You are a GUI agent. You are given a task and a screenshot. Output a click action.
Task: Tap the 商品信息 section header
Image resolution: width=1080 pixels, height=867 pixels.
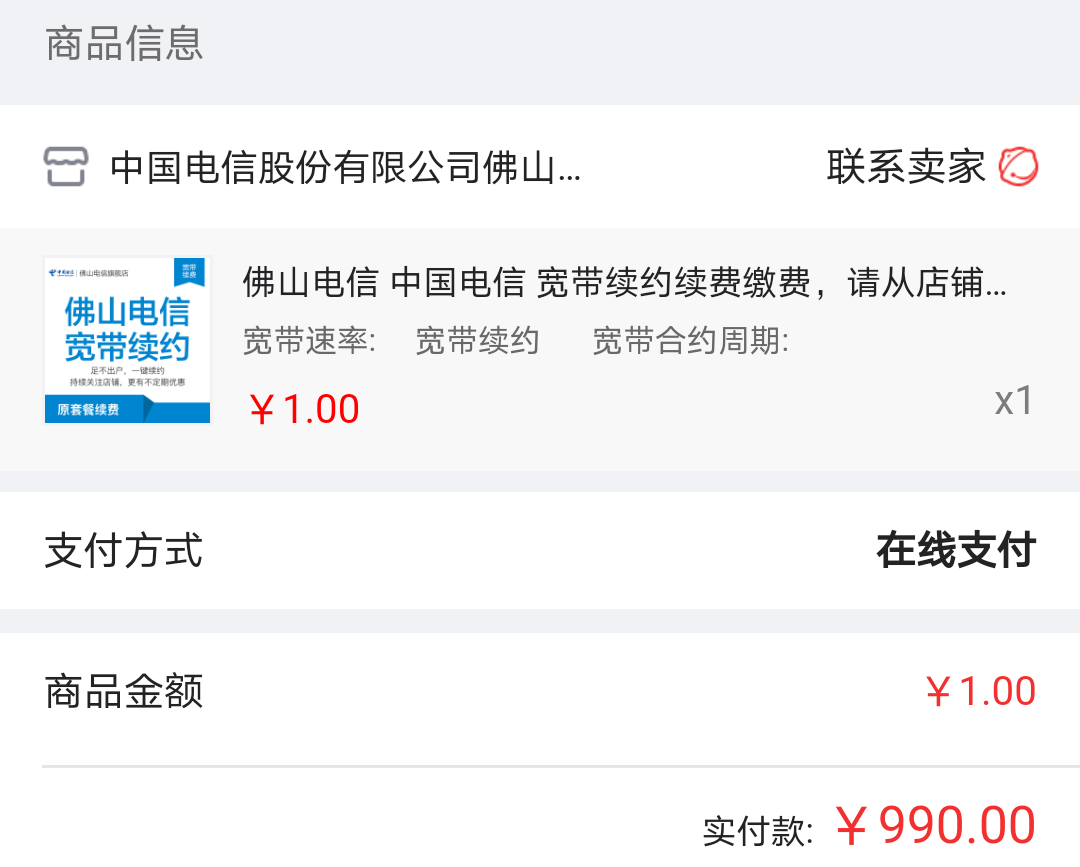point(124,45)
